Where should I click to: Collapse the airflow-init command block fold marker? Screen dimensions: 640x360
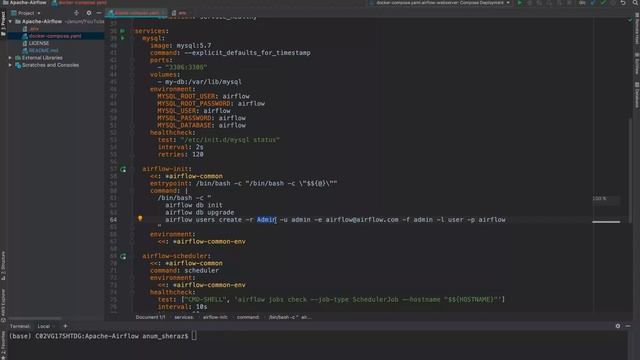click(132, 191)
